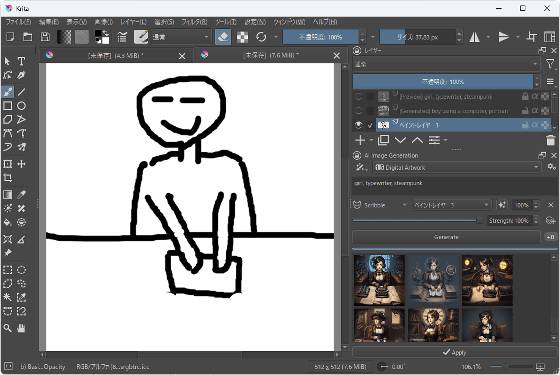
Task: Select the shape select arrow tool
Action: click(8, 61)
